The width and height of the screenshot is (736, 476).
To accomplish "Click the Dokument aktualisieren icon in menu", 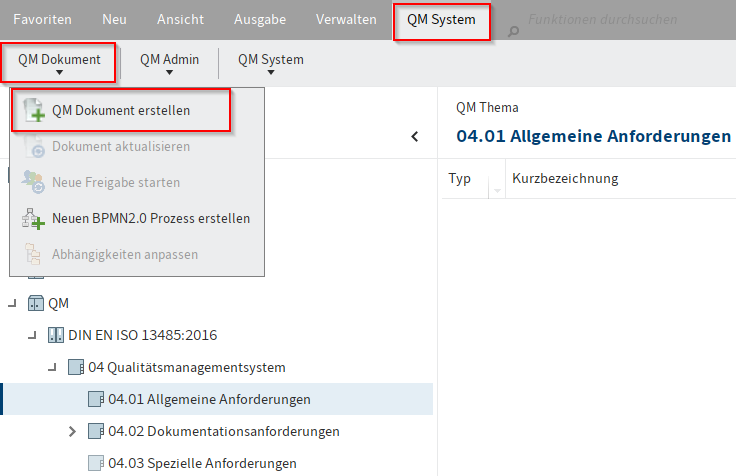I will (34, 147).
